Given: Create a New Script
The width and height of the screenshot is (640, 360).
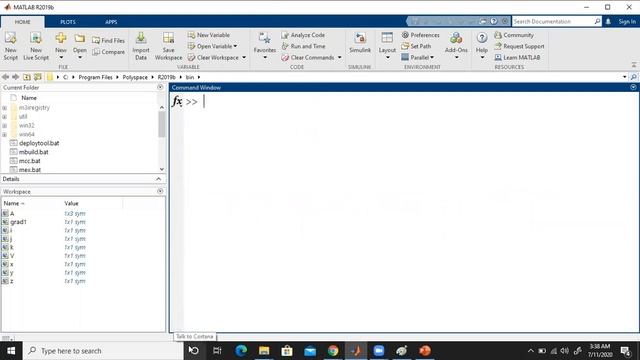Looking at the screenshot, I should 11,47.
